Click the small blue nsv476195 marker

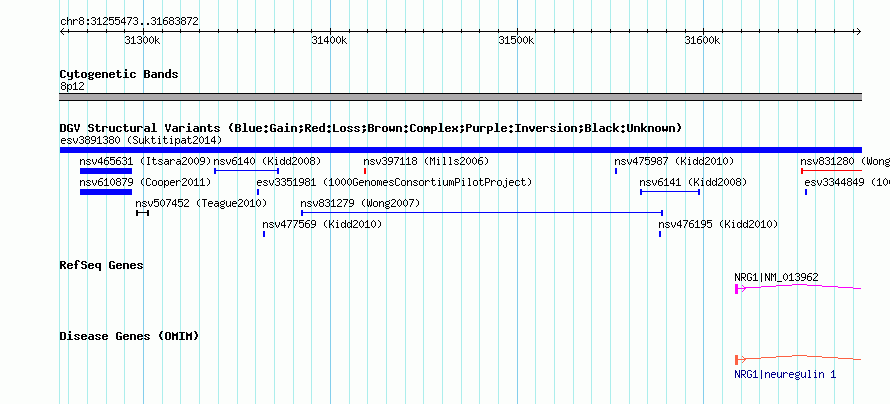pos(660,234)
